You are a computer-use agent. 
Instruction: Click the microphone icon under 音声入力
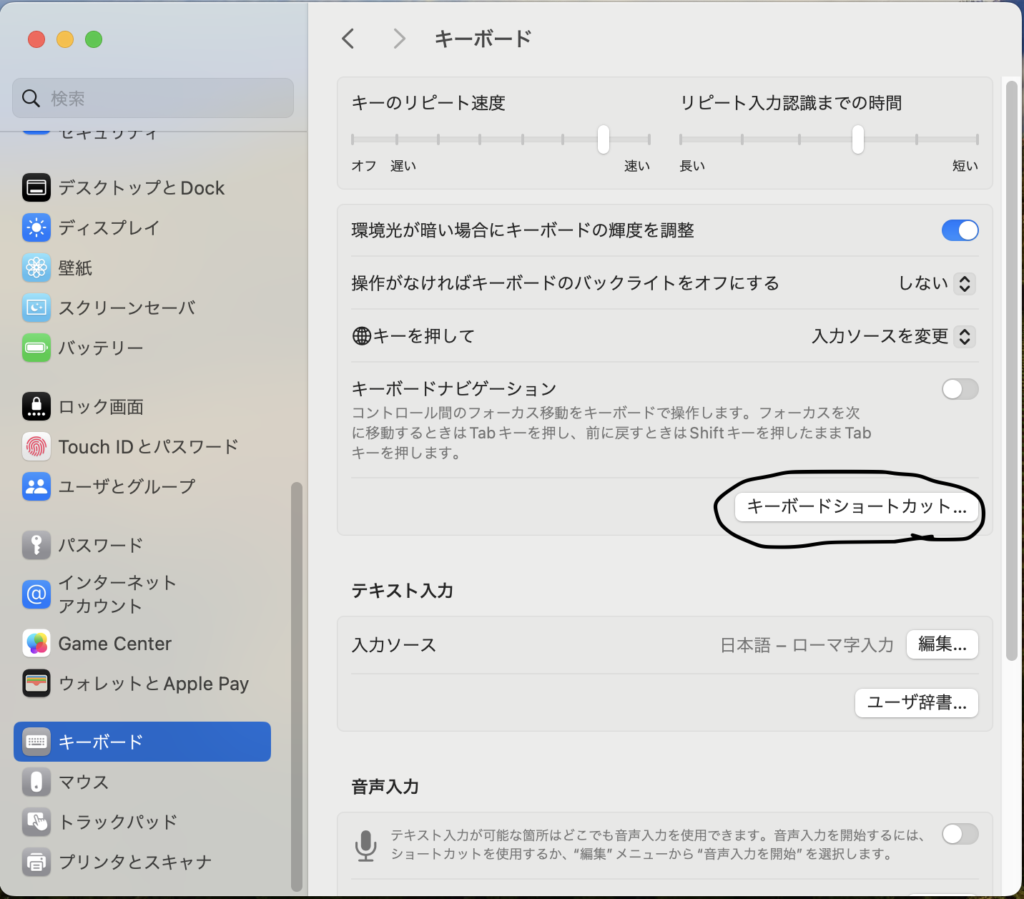click(366, 845)
